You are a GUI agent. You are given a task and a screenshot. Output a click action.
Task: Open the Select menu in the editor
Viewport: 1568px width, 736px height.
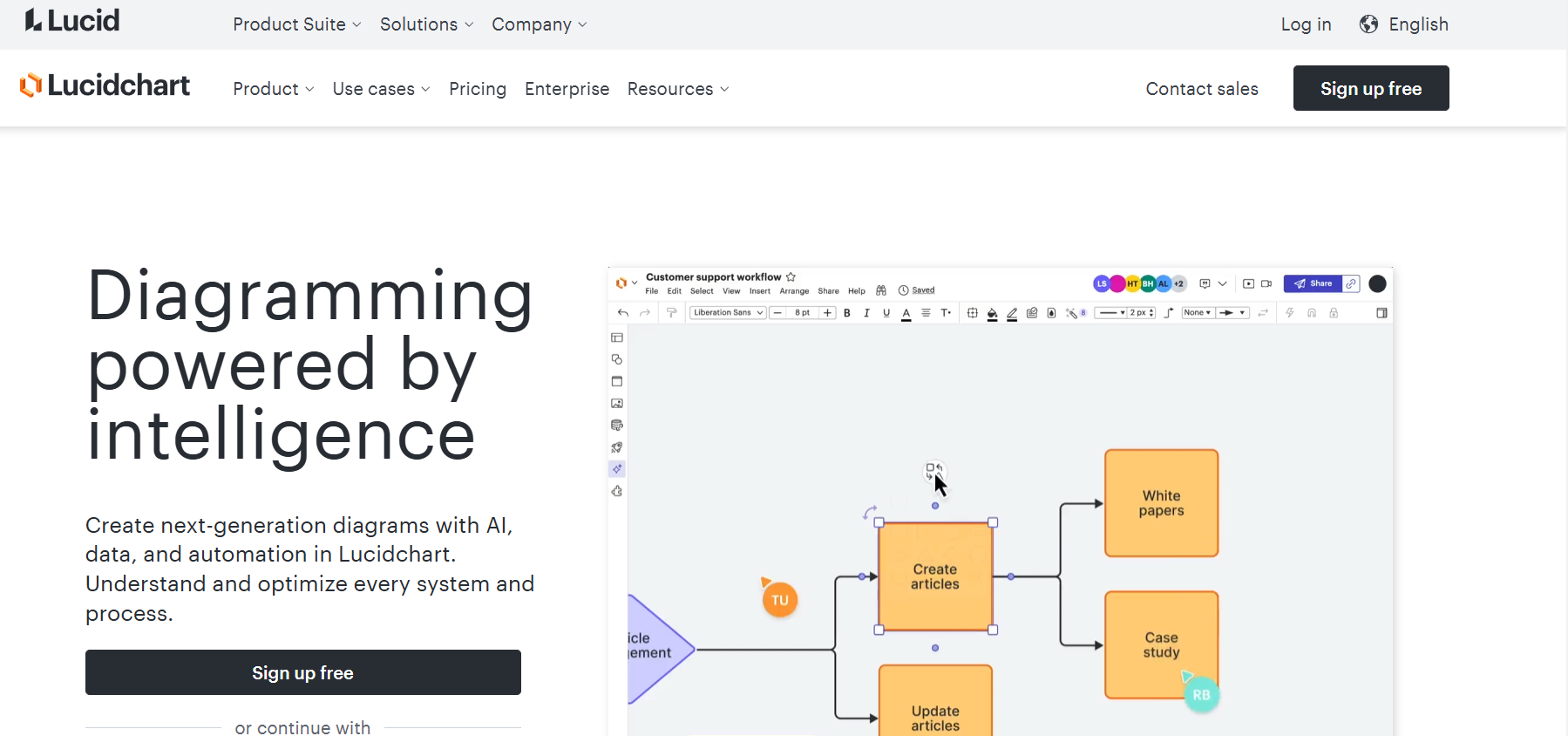702,291
